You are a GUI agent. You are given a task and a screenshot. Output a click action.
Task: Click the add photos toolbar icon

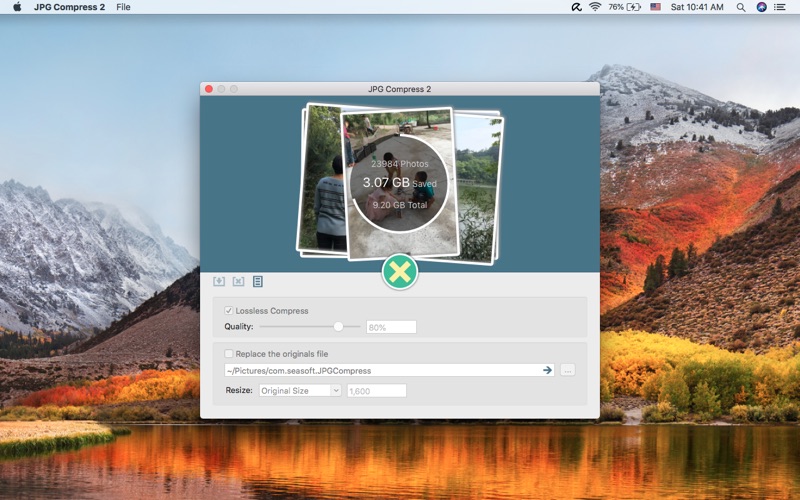219,281
